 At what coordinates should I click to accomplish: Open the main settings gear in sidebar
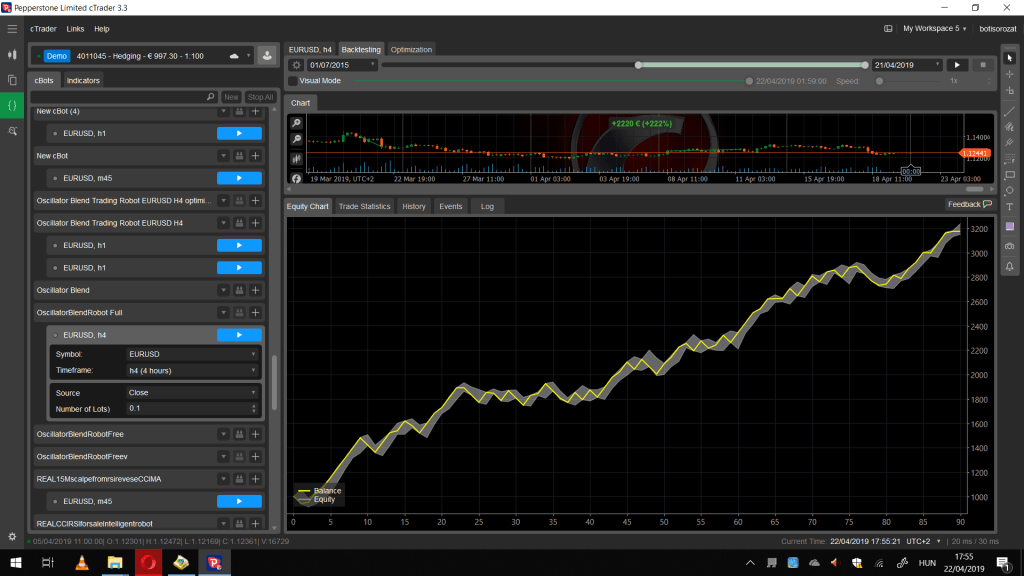click(12, 537)
